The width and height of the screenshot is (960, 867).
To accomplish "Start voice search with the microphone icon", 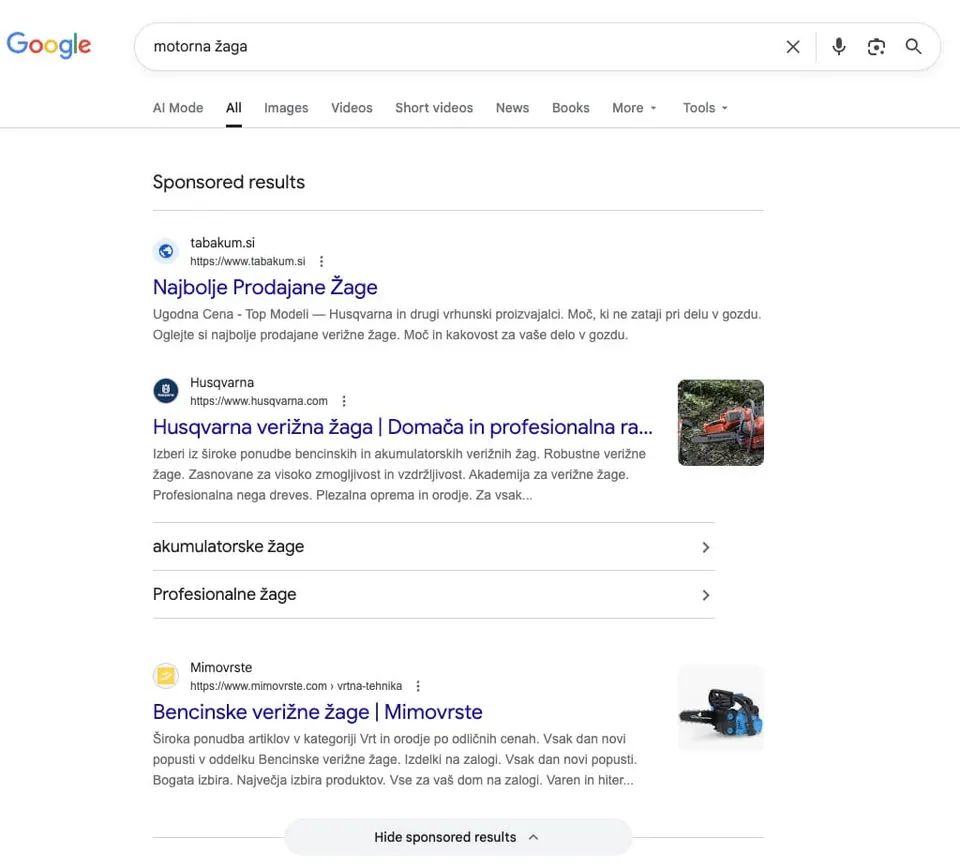I will click(839, 47).
